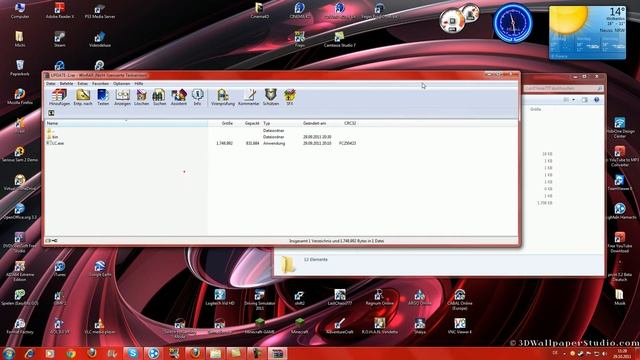This screenshot has width=640, height=360.
Task: Click the Adobe Reader X desktop icon
Action: pos(60,11)
